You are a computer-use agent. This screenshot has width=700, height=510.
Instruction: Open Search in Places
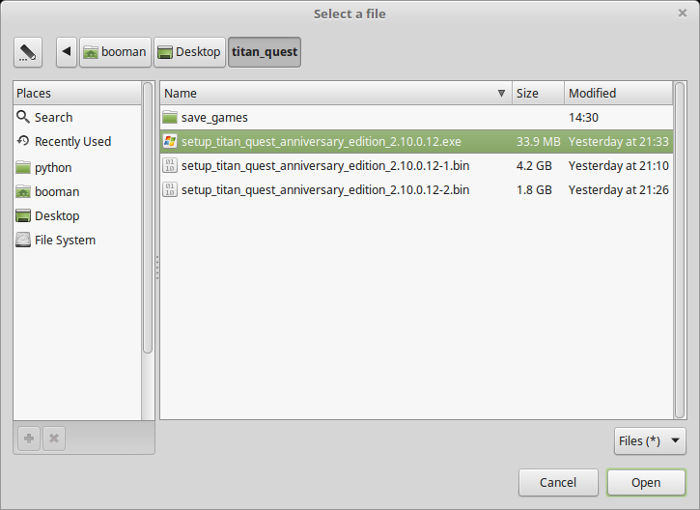tap(77, 117)
